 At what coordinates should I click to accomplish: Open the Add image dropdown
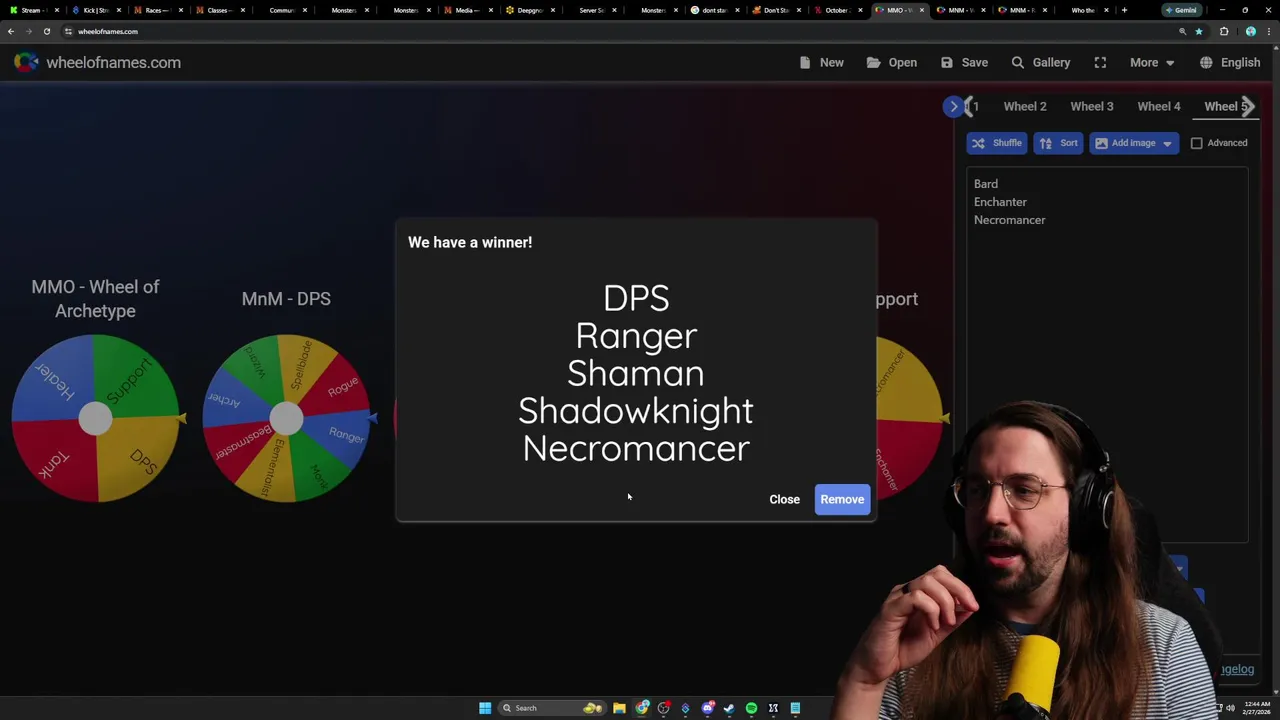tap(1133, 143)
